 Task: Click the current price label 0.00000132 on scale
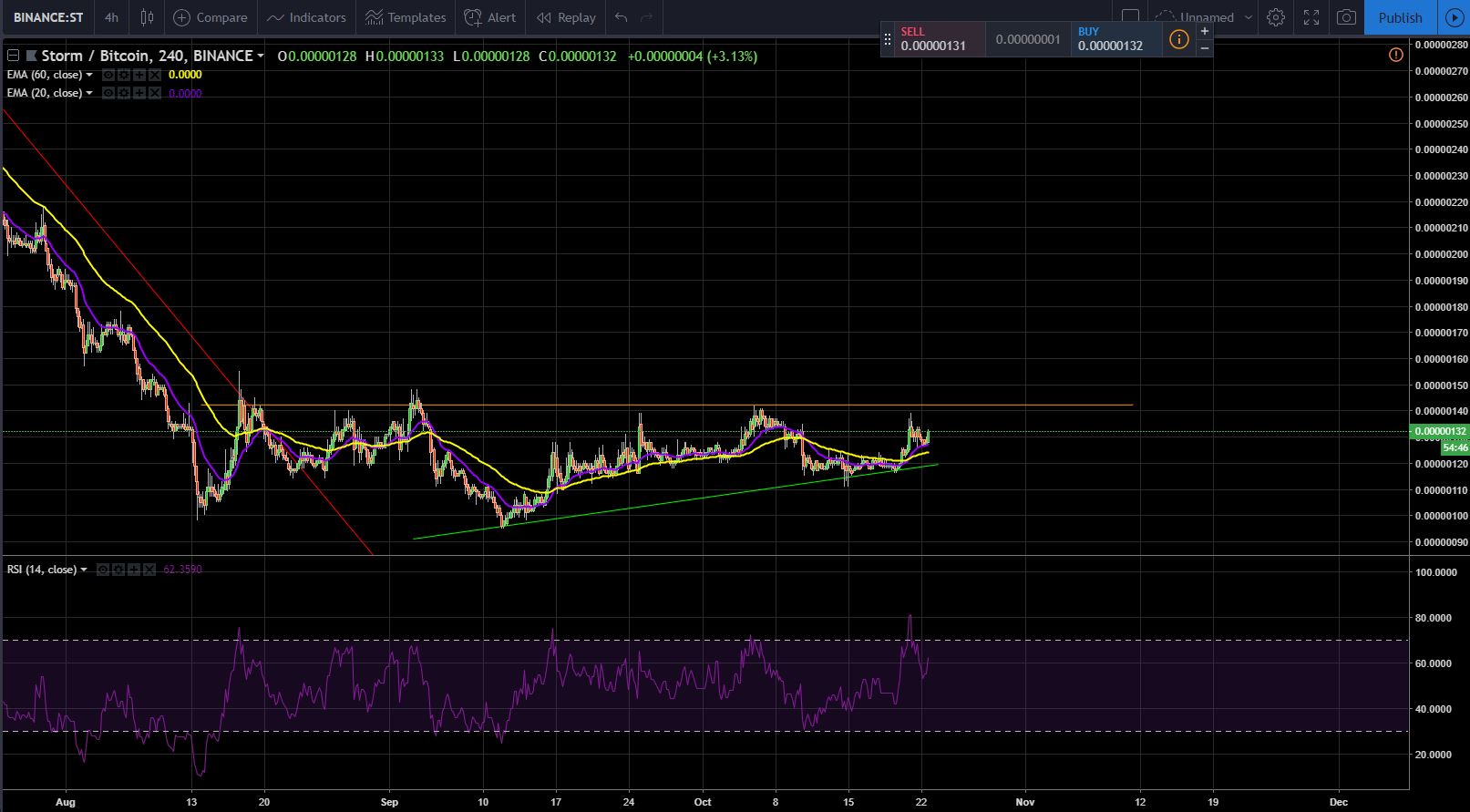[x=1439, y=431]
